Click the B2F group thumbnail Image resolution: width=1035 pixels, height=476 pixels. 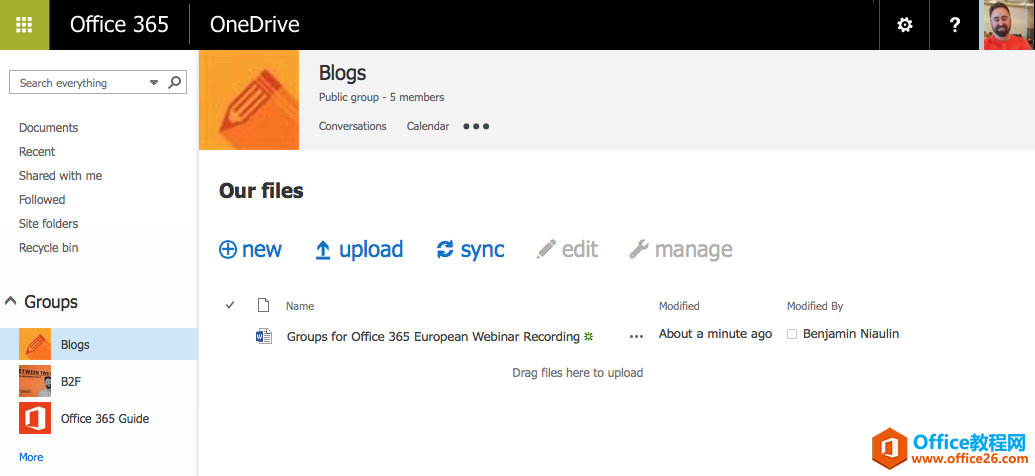35,381
